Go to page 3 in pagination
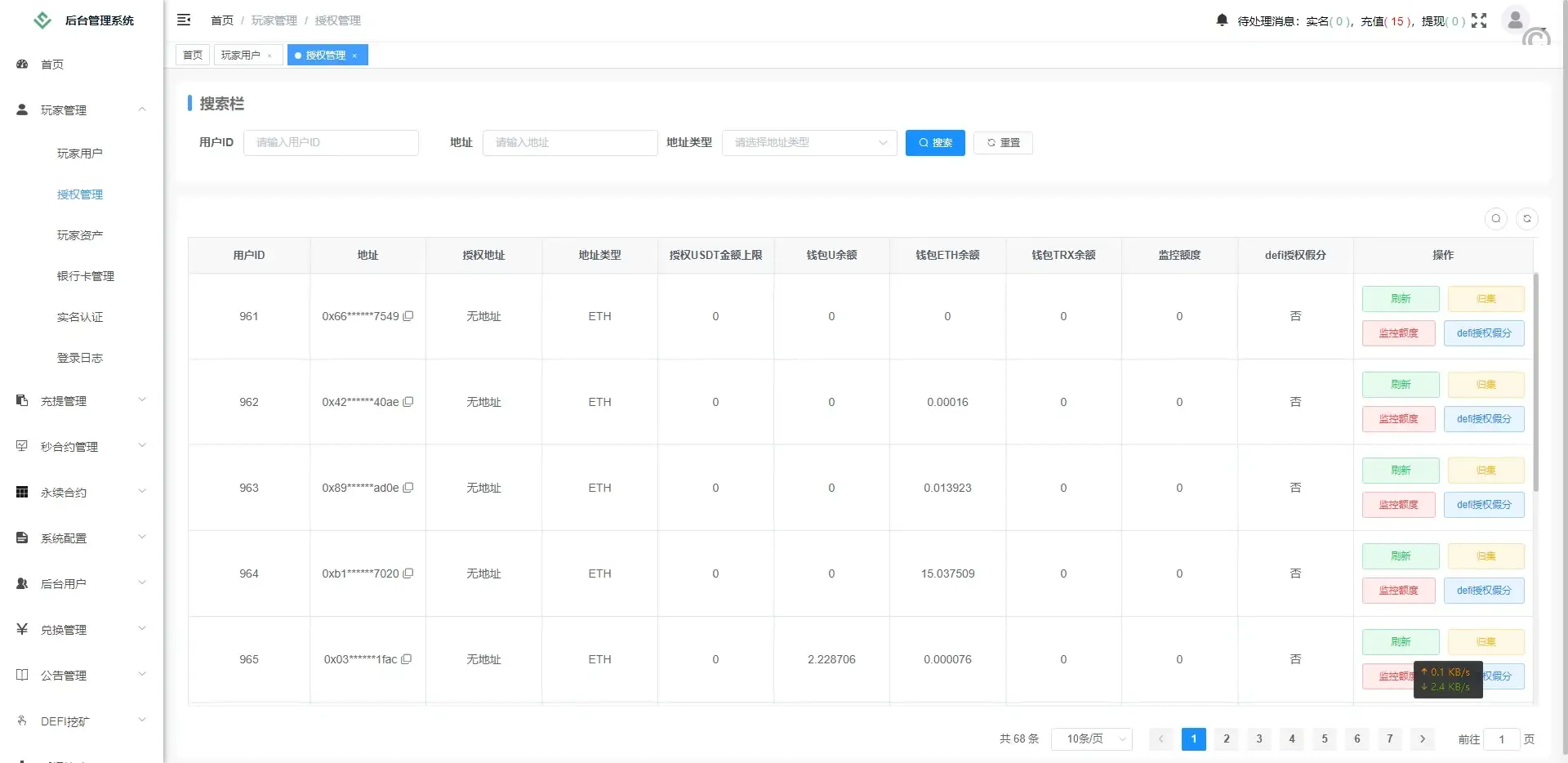The height and width of the screenshot is (763, 1568). 1259,739
